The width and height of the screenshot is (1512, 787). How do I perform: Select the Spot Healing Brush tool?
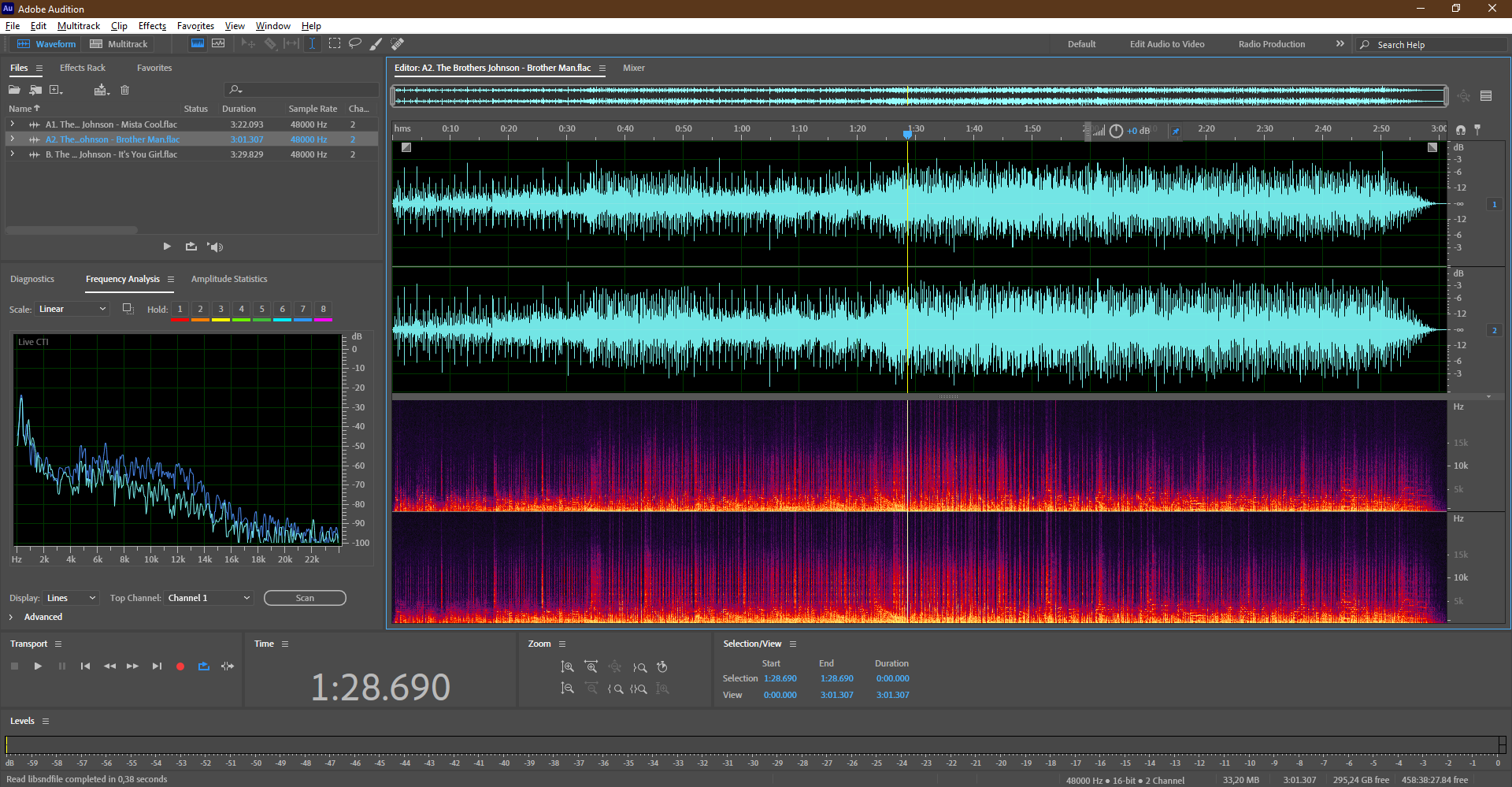[398, 43]
